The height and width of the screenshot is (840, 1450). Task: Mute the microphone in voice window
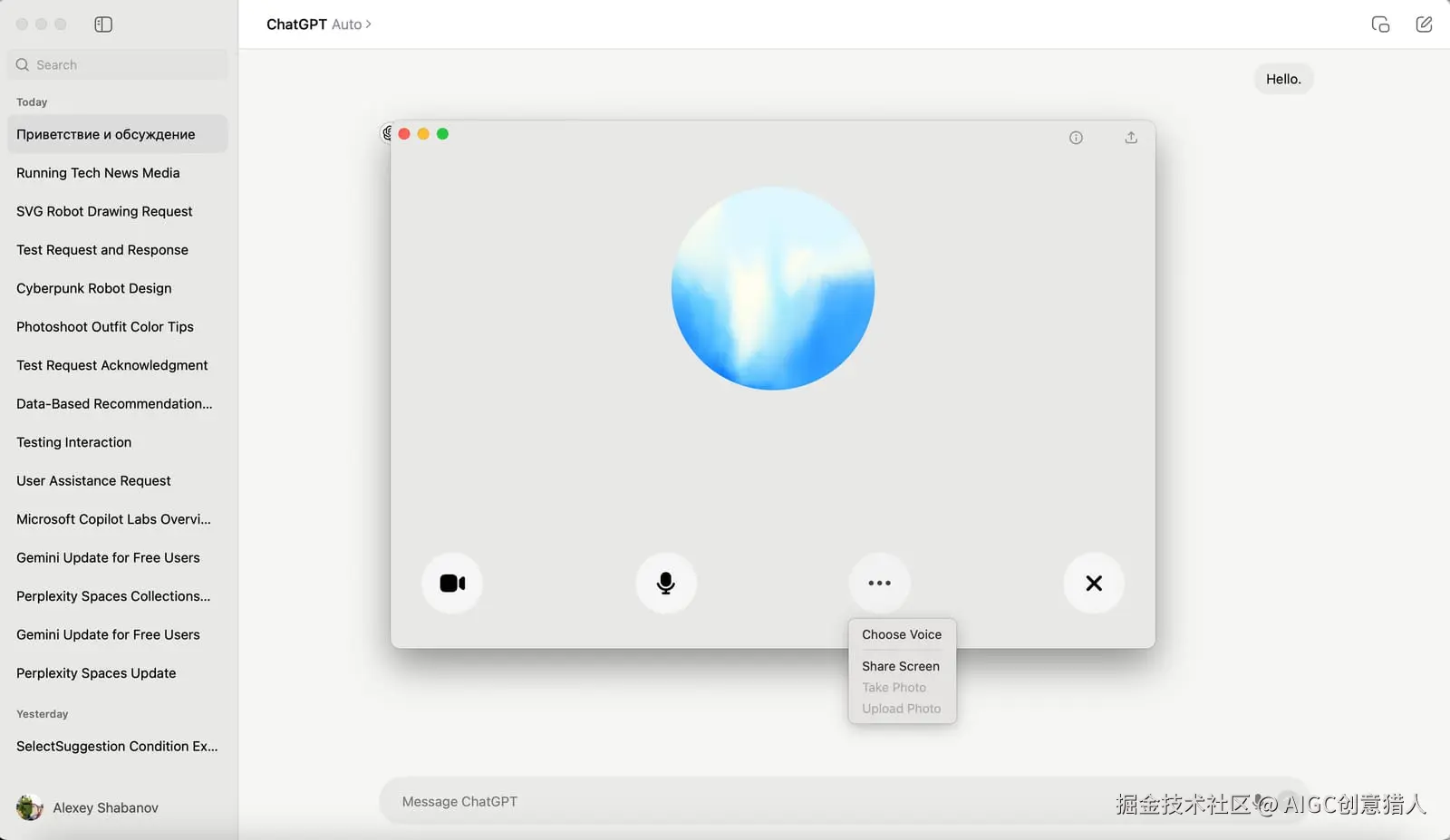coord(666,584)
